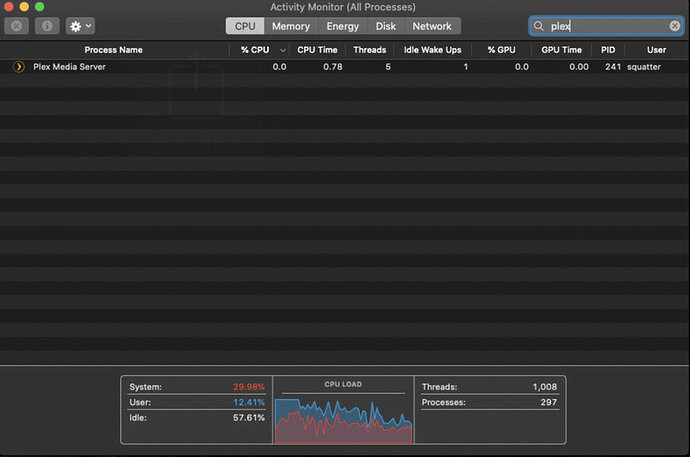Switch to the Network tab
This screenshot has width=690, height=457.
tap(432, 26)
